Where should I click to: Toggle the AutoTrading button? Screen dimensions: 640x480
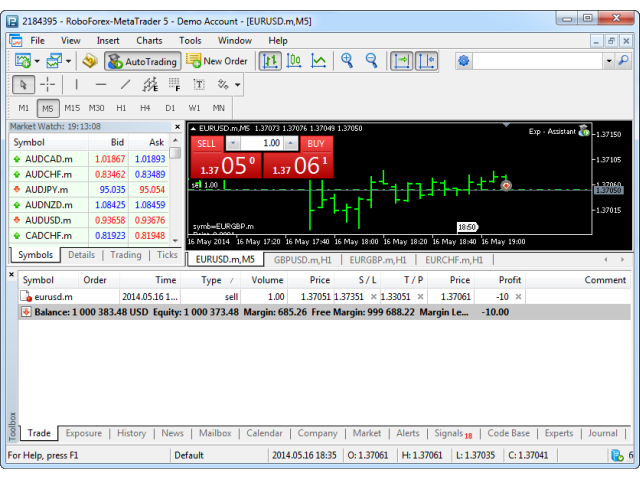click(x=143, y=61)
